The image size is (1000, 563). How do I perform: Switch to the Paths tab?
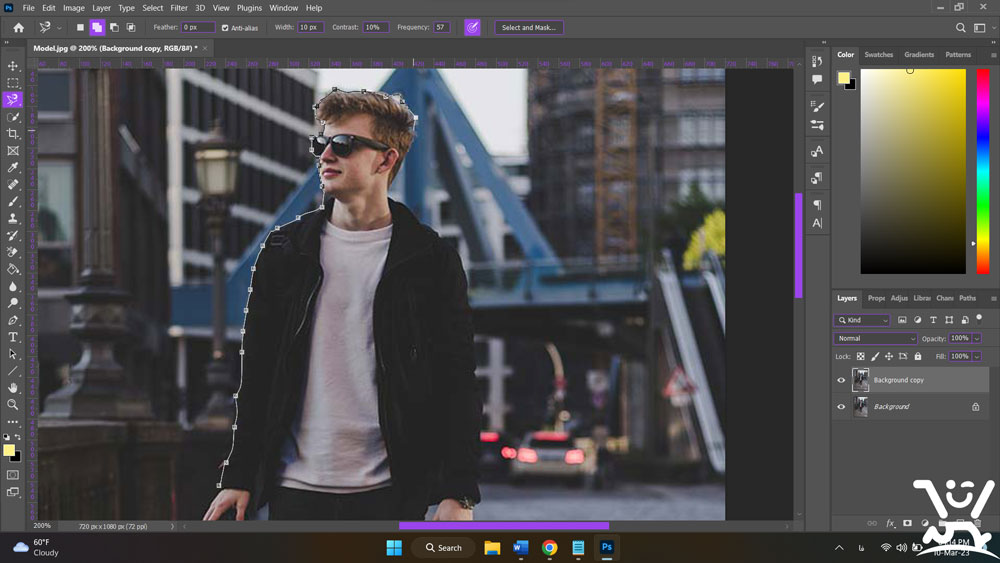pyautogui.click(x=967, y=298)
